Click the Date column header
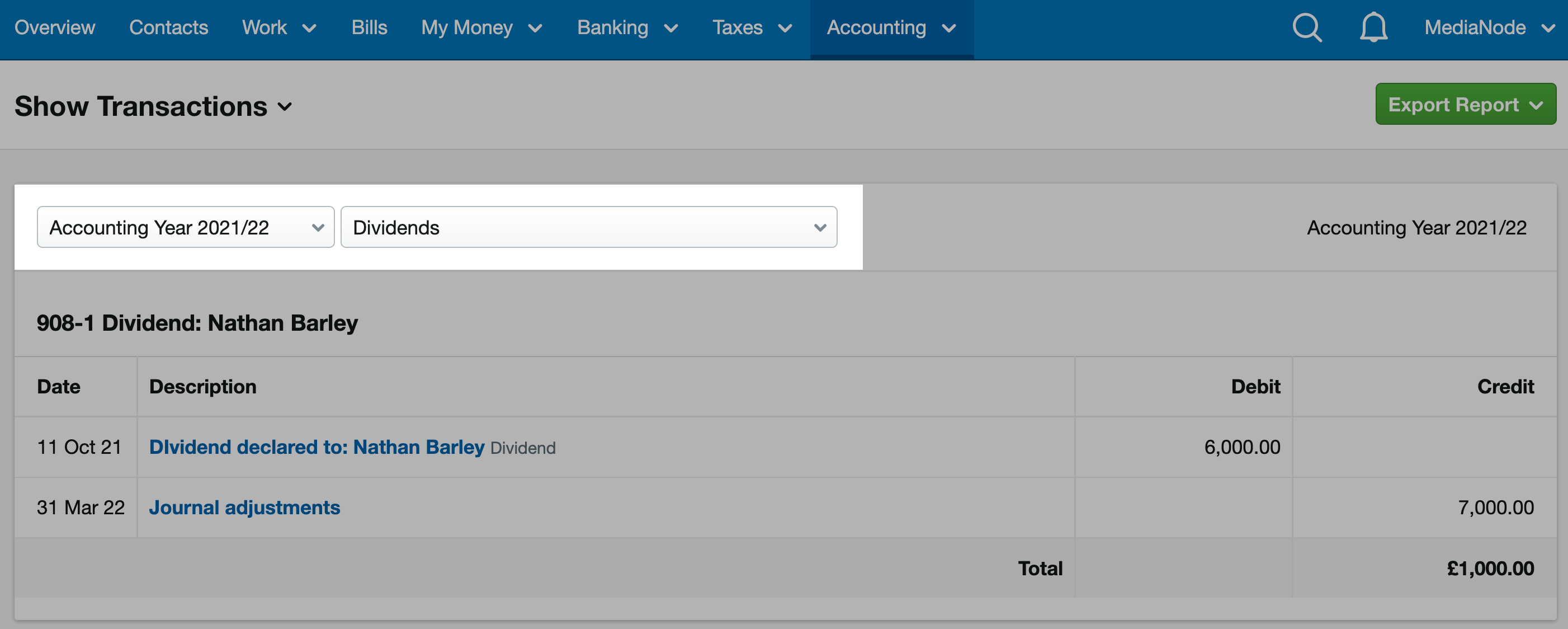Screen dimensions: 1568x629 [x=58, y=386]
